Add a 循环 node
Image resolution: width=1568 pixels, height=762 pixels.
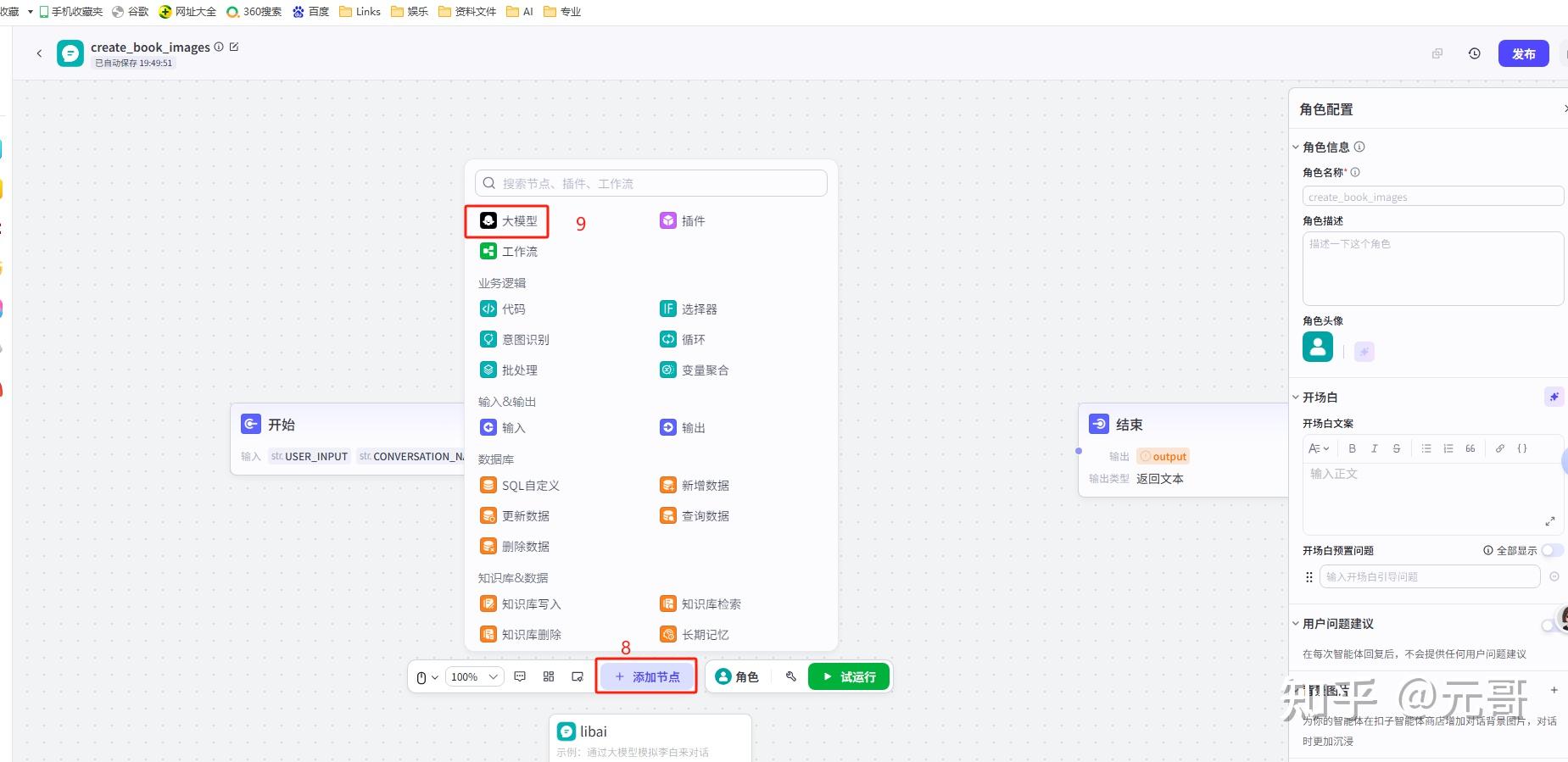point(683,340)
